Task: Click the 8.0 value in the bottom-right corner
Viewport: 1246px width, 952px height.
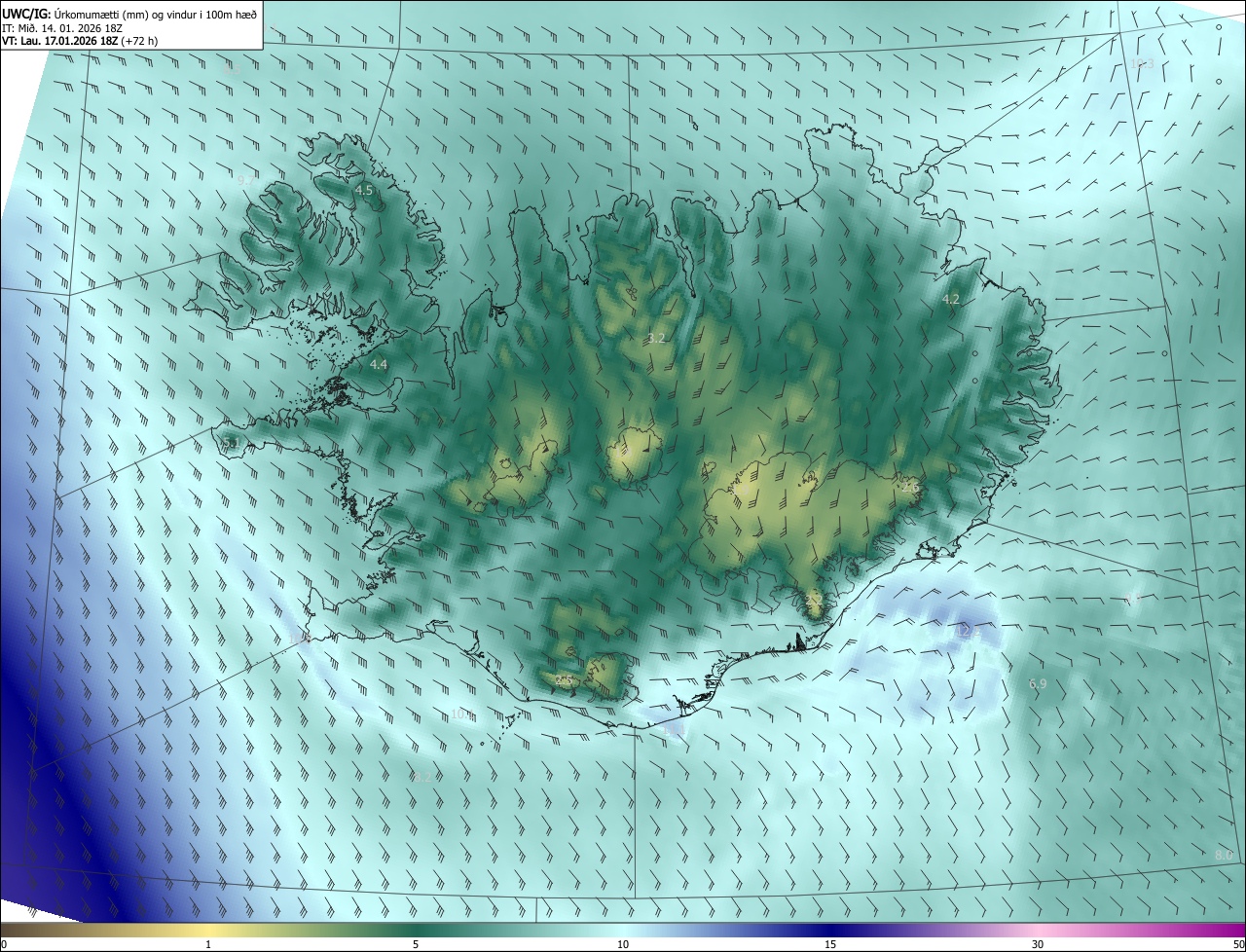Action: [1224, 855]
